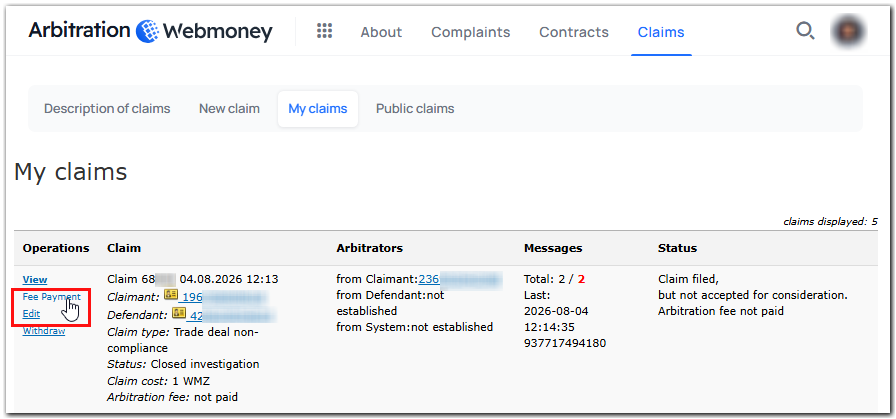Open the New claim tab
Viewport: 896px width, 419px height.
click(x=229, y=109)
